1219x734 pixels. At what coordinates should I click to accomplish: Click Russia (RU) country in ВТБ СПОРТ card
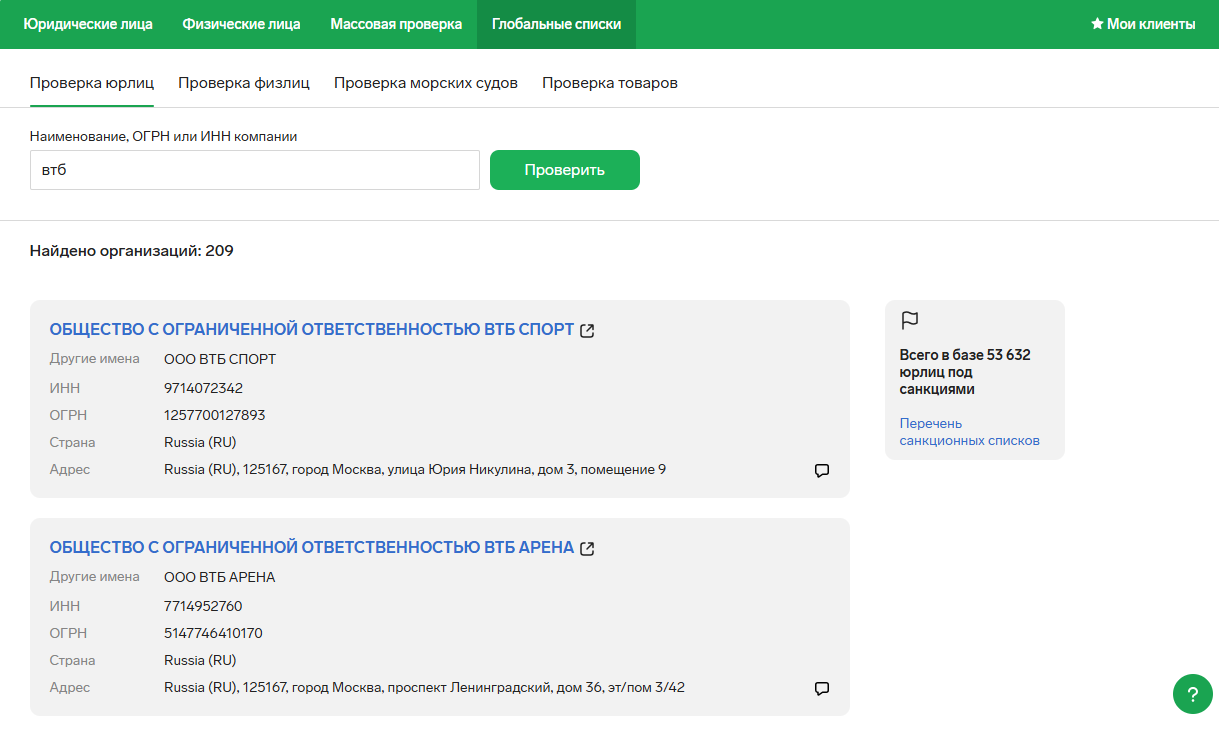pyautogui.click(x=200, y=442)
